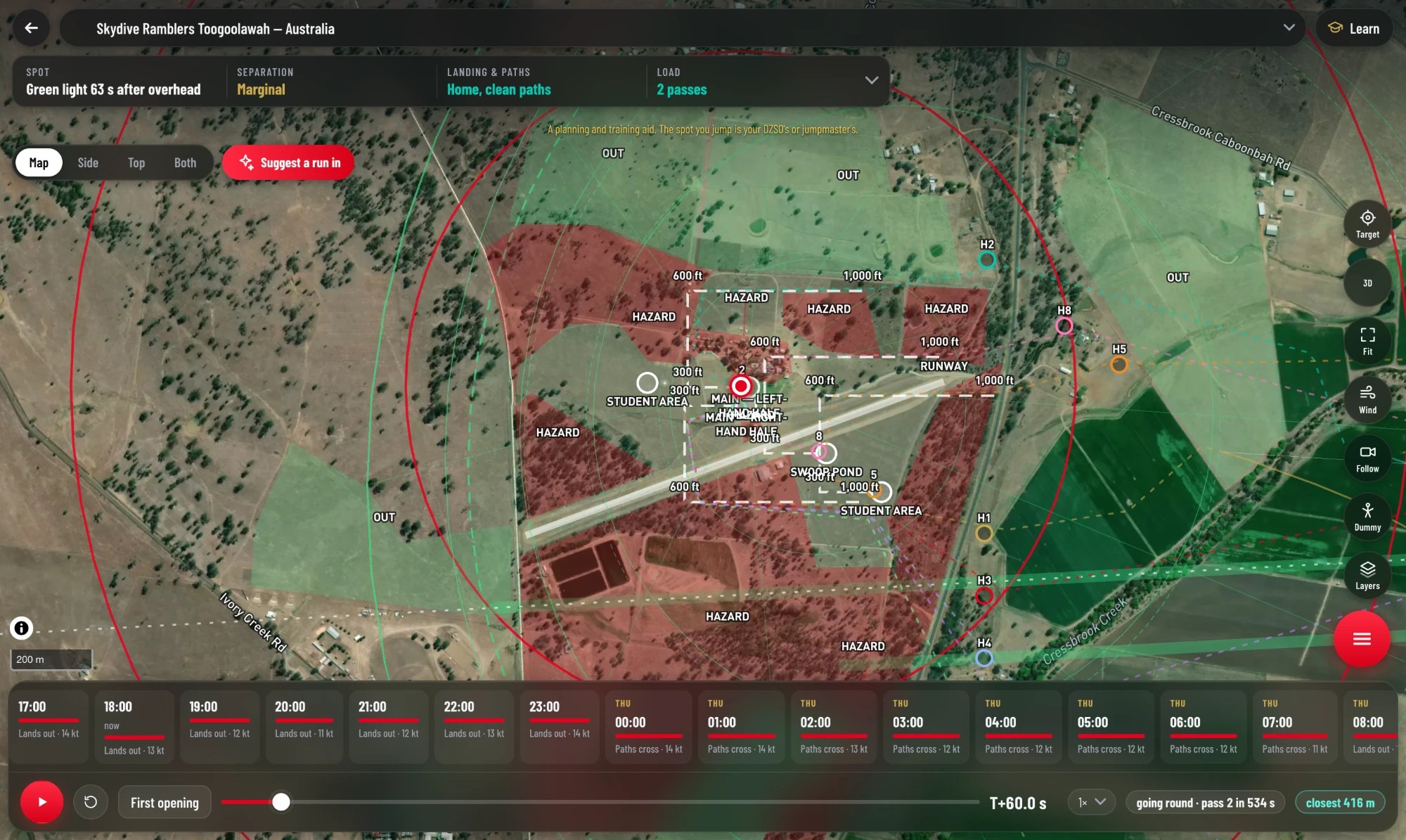Select the 22:00 forecast card
The height and width of the screenshot is (840, 1406).
[x=474, y=726]
